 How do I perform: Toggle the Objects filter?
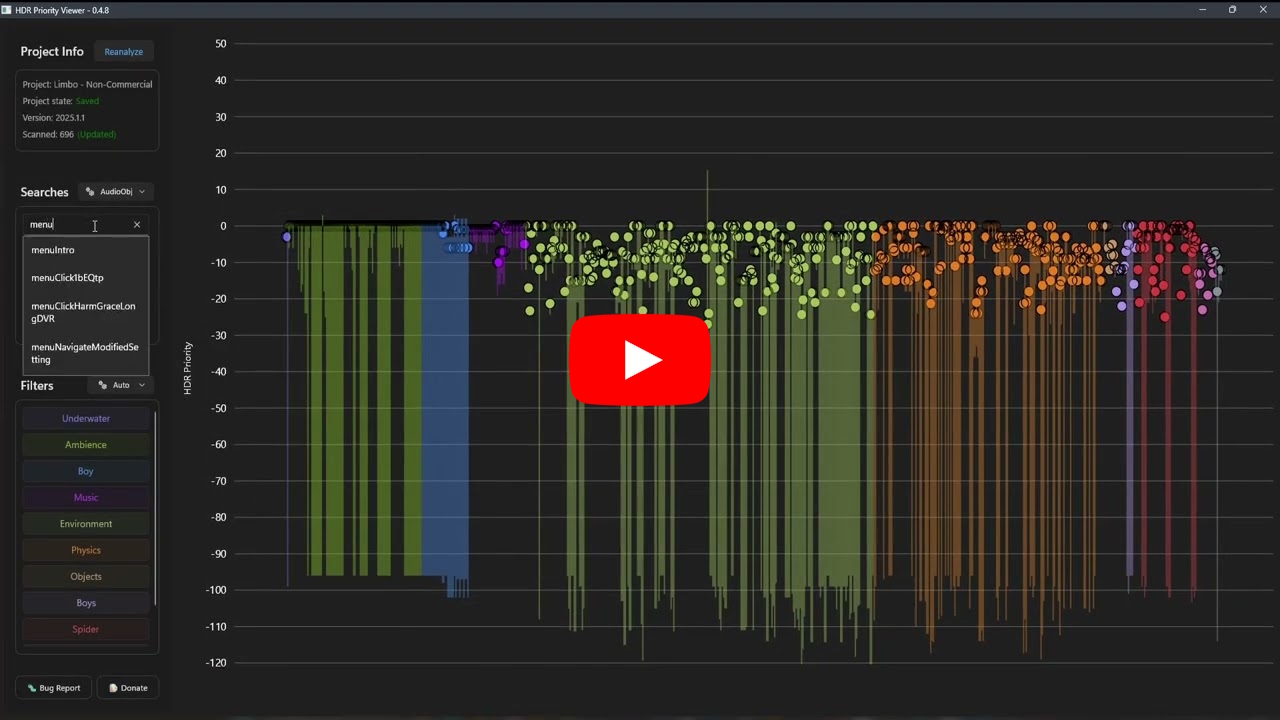[x=86, y=577]
